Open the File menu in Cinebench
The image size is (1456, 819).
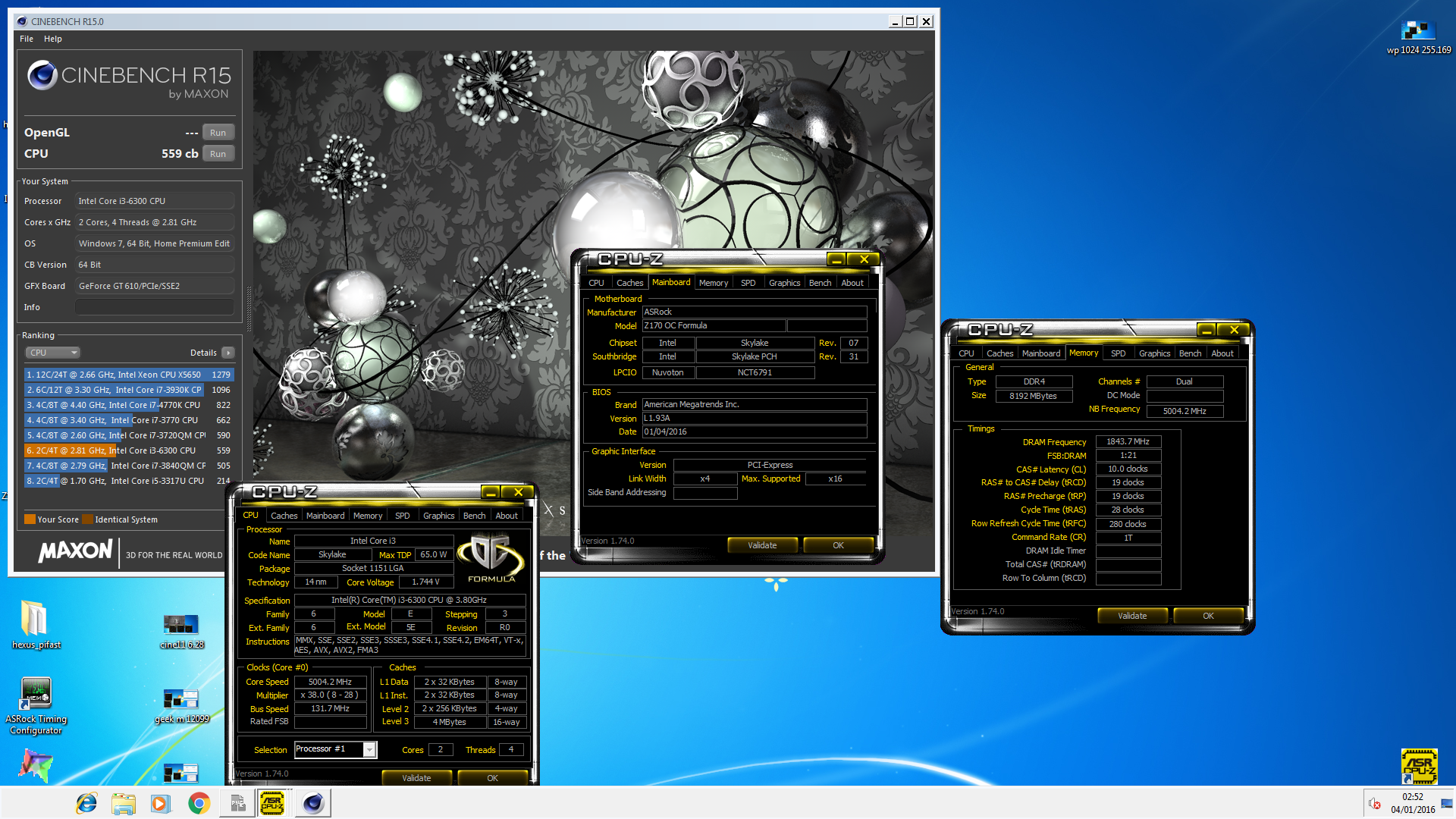[x=27, y=39]
